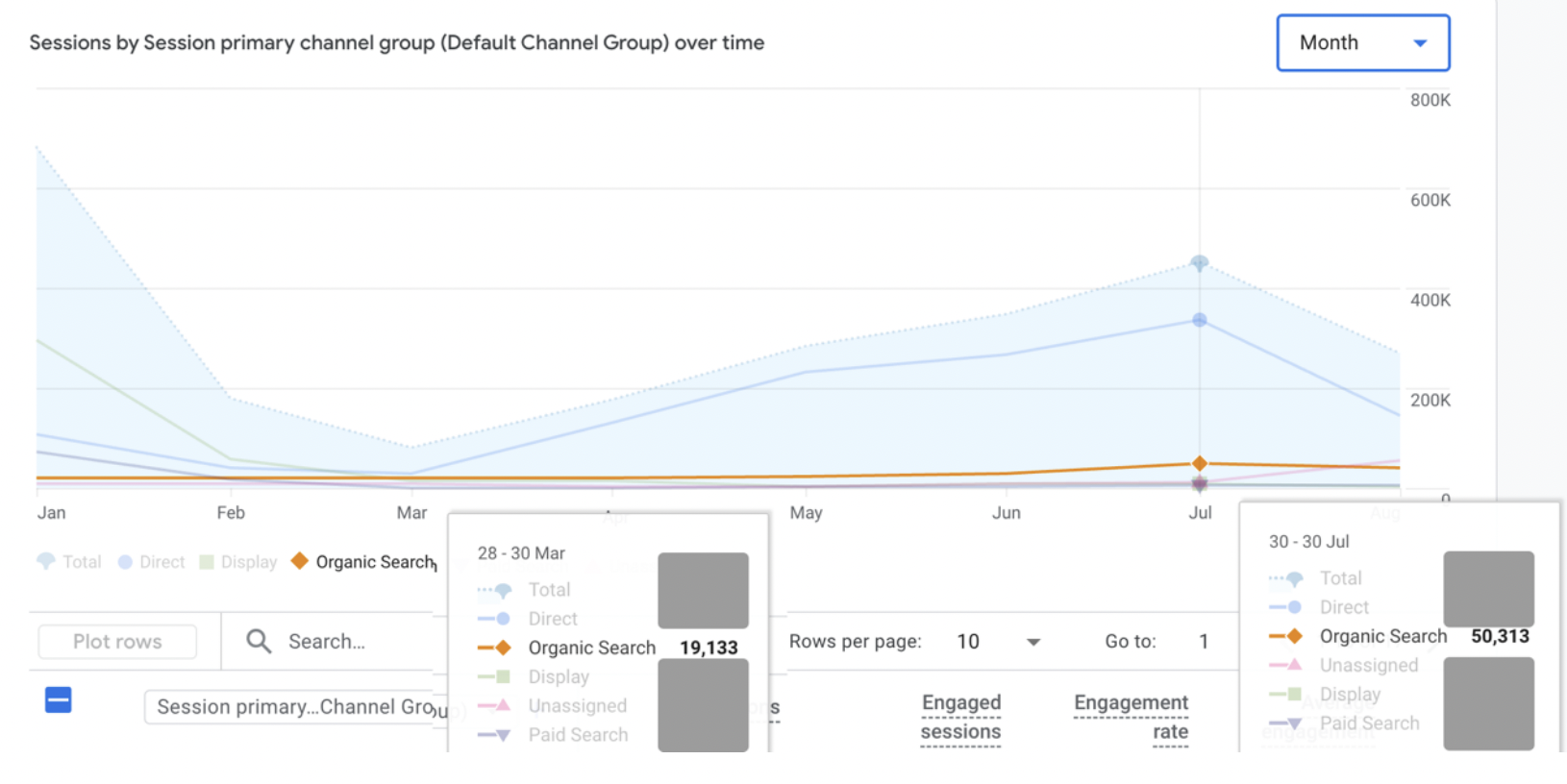1567x784 pixels.
Task: Click the Feb label on the x-axis
Action: [x=231, y=513]
